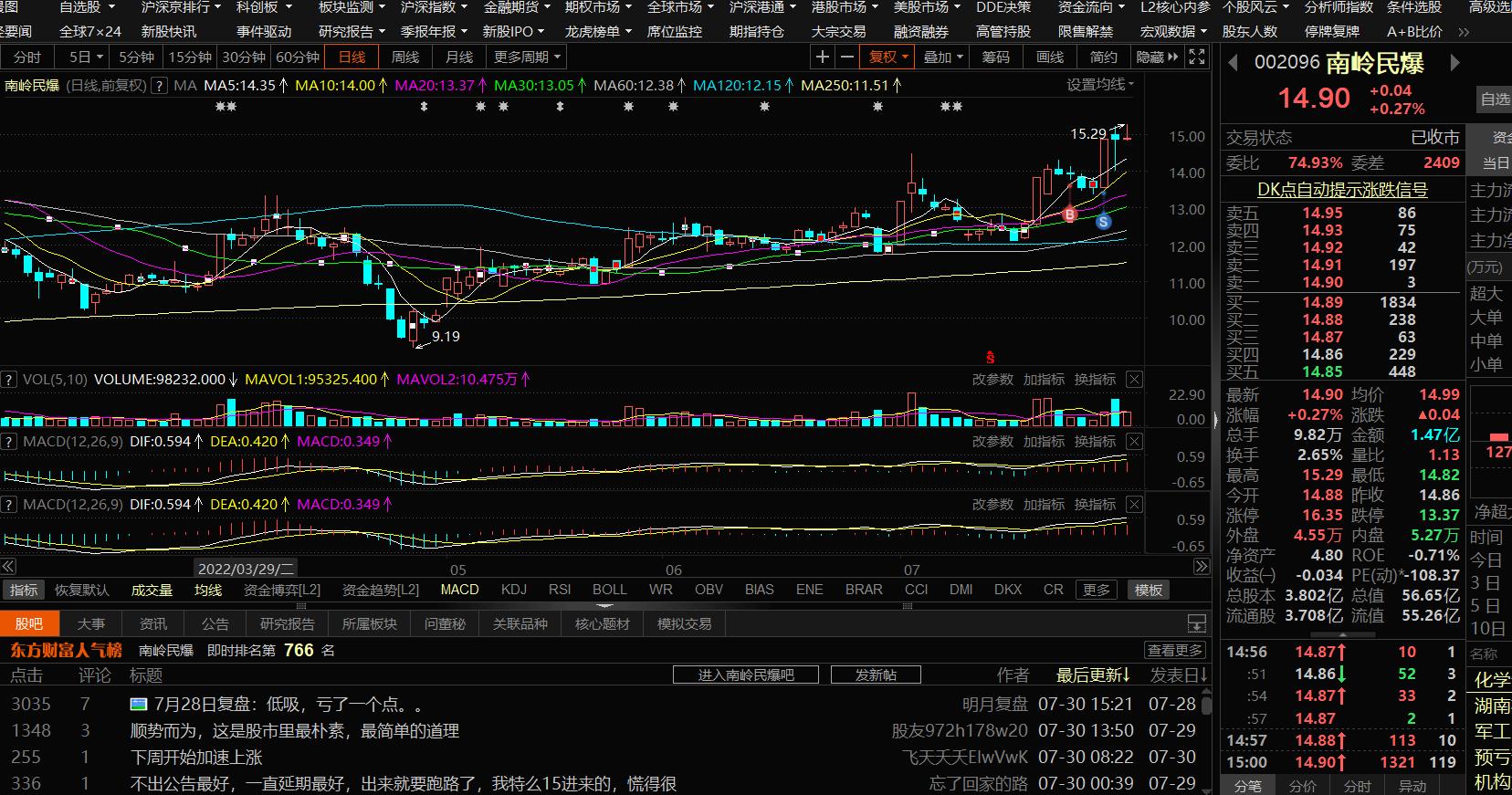
Task: Zoom in chart with plus icon
Action: (x=823, y=57)
